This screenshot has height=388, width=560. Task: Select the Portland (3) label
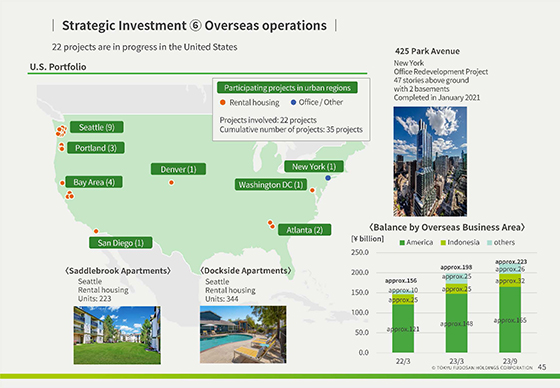96,148
